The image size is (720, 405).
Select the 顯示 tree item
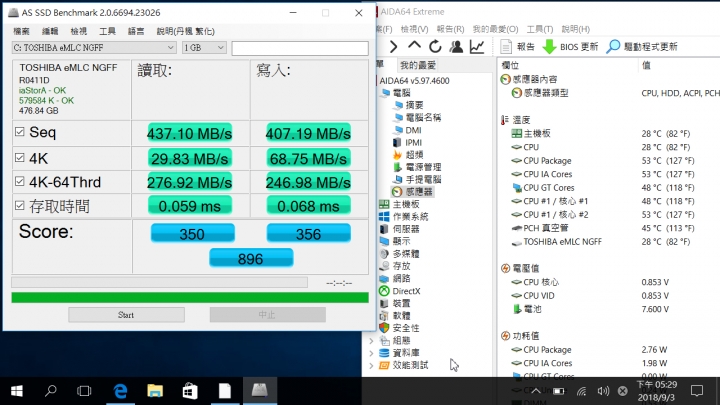[x=395, y=241]
